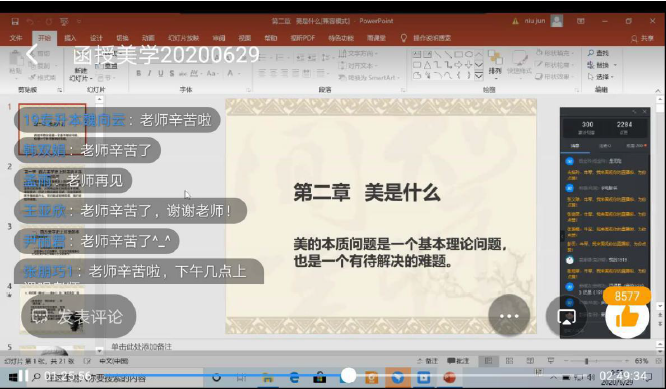Collapse the ribbon with the chevron
The height and width of the screenshot is (389, 666).
[658, 90]
